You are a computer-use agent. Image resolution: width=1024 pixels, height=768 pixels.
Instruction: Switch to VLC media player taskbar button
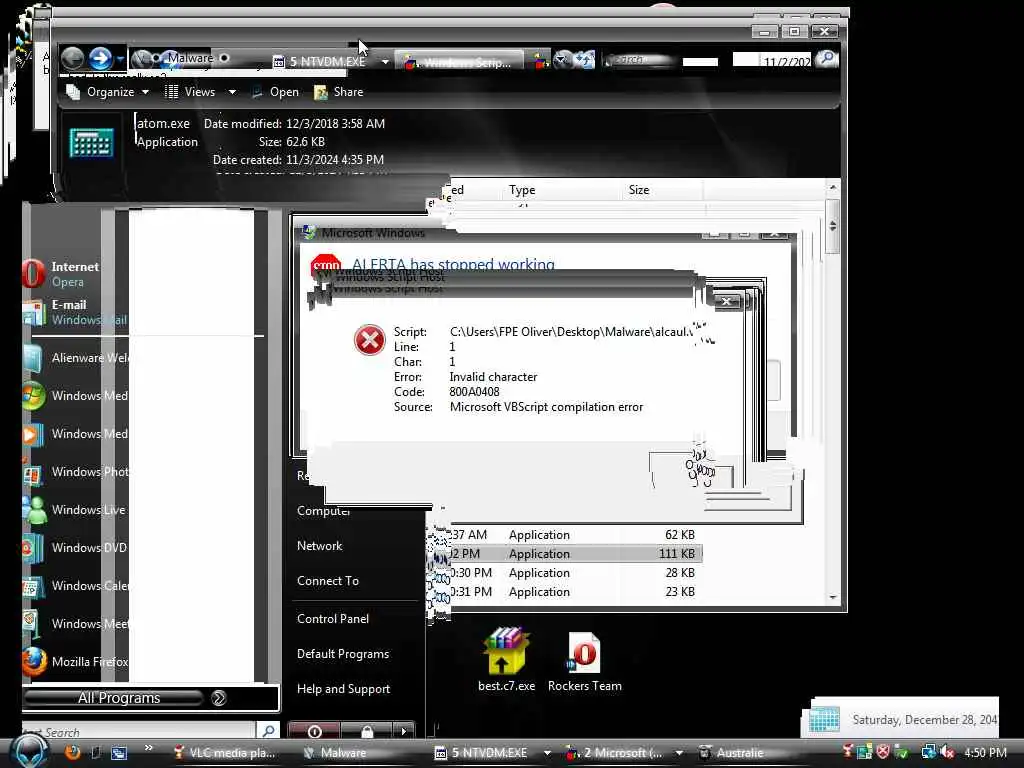click(225, 753)
